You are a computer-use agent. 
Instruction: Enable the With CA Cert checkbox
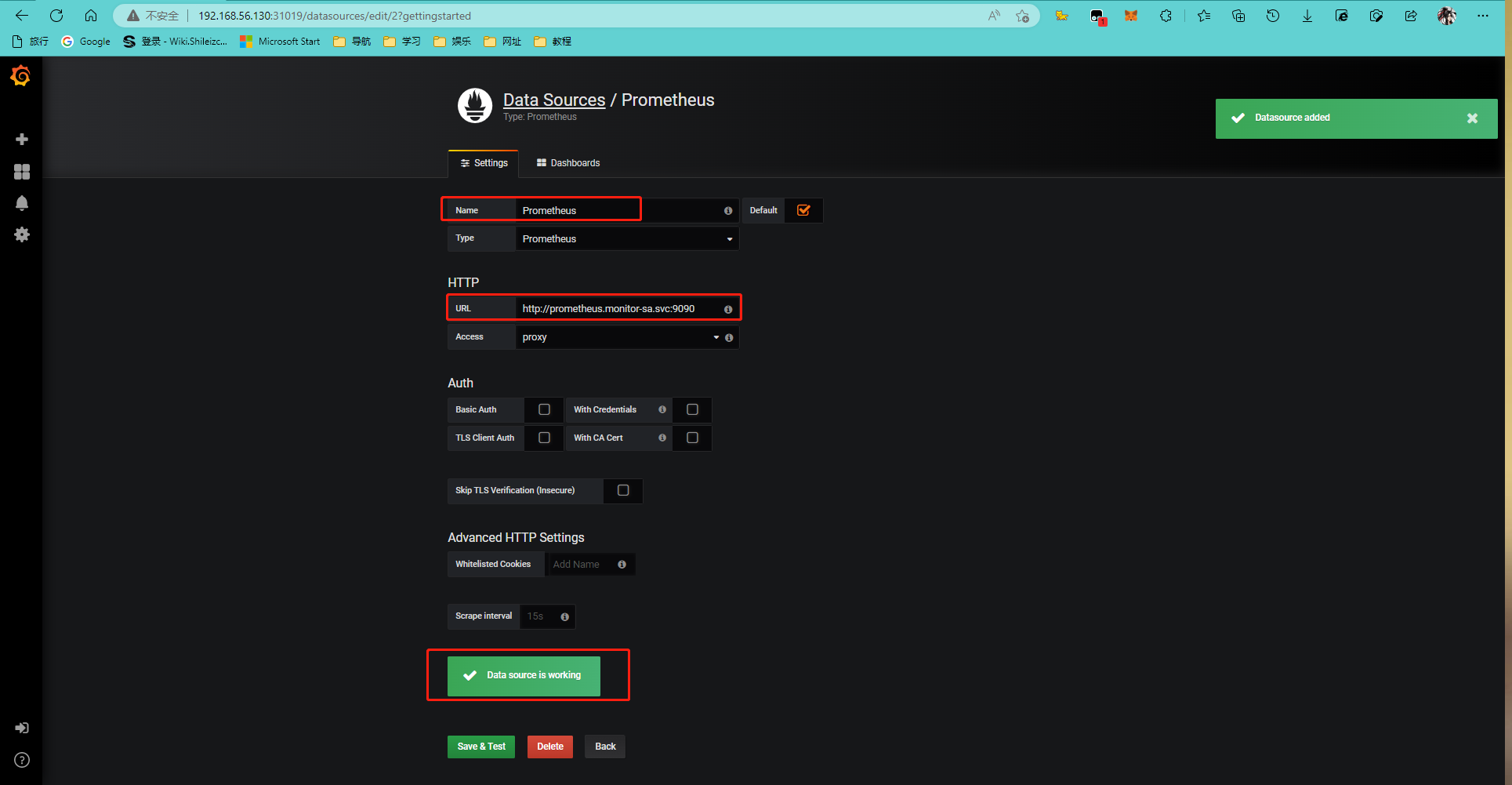[692, 438]
